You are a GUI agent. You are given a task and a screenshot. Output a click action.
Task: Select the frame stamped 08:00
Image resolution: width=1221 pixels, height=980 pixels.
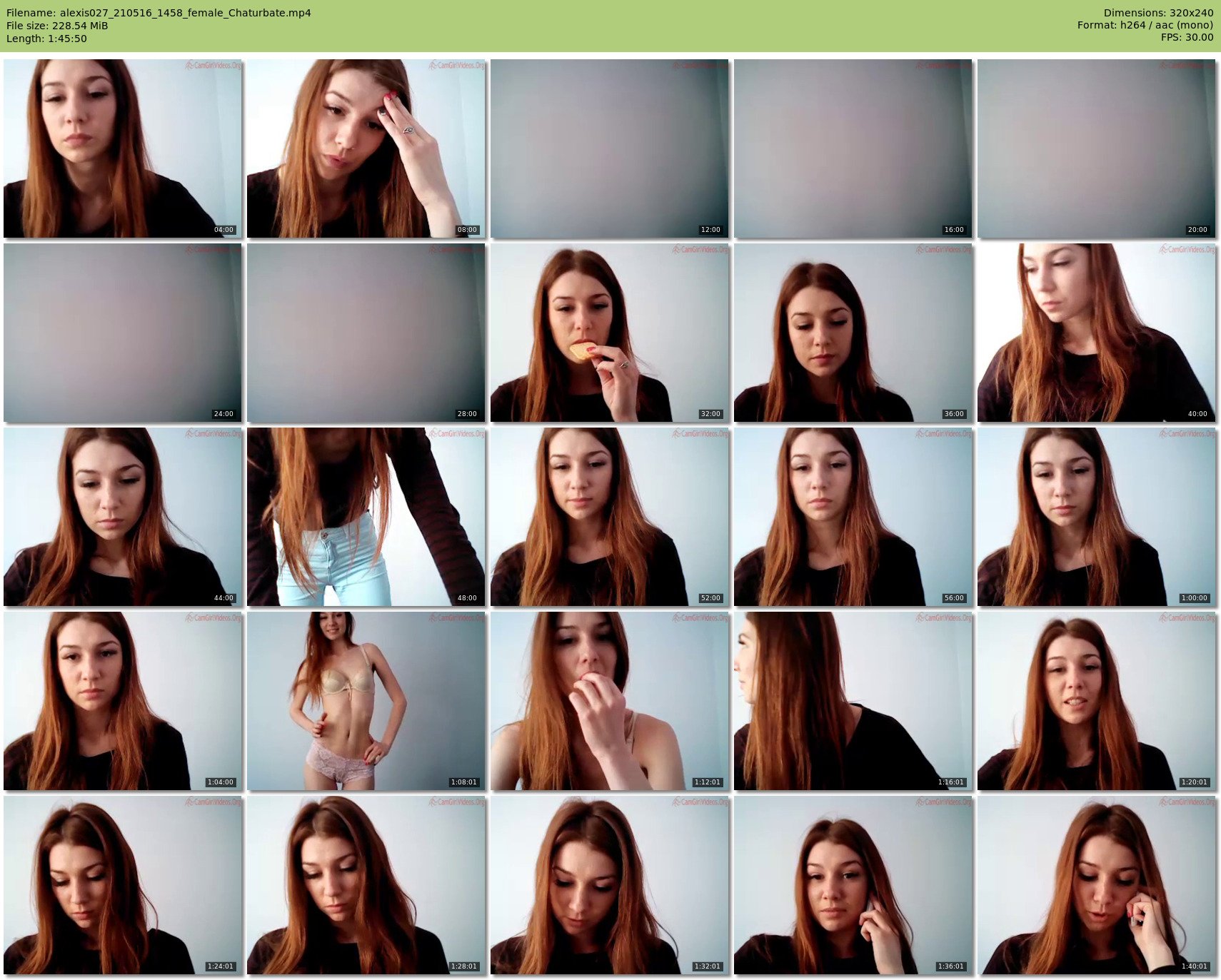pyautogui.click(x=366, y=148)
